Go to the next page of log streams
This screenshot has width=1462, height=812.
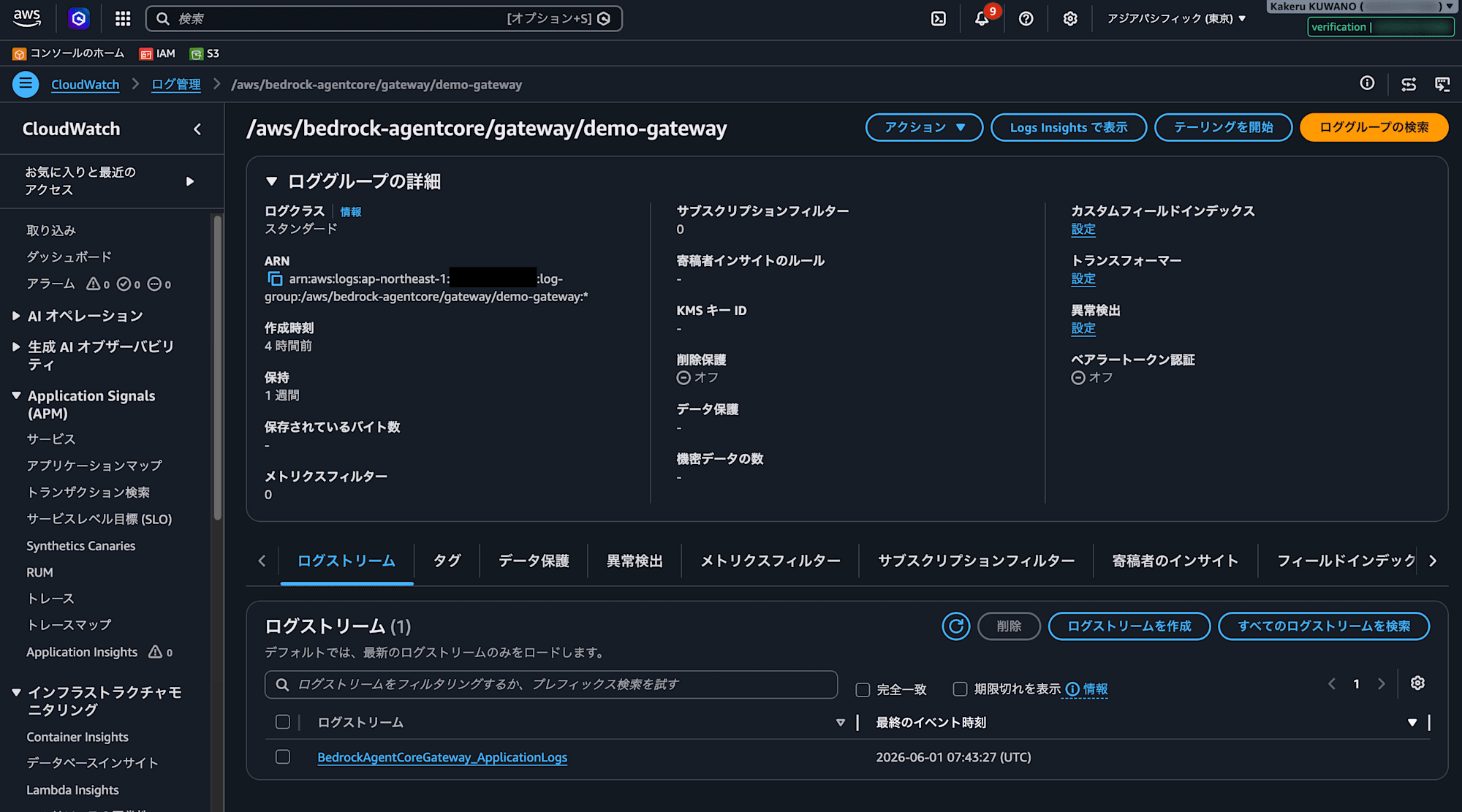(1381, 684)
